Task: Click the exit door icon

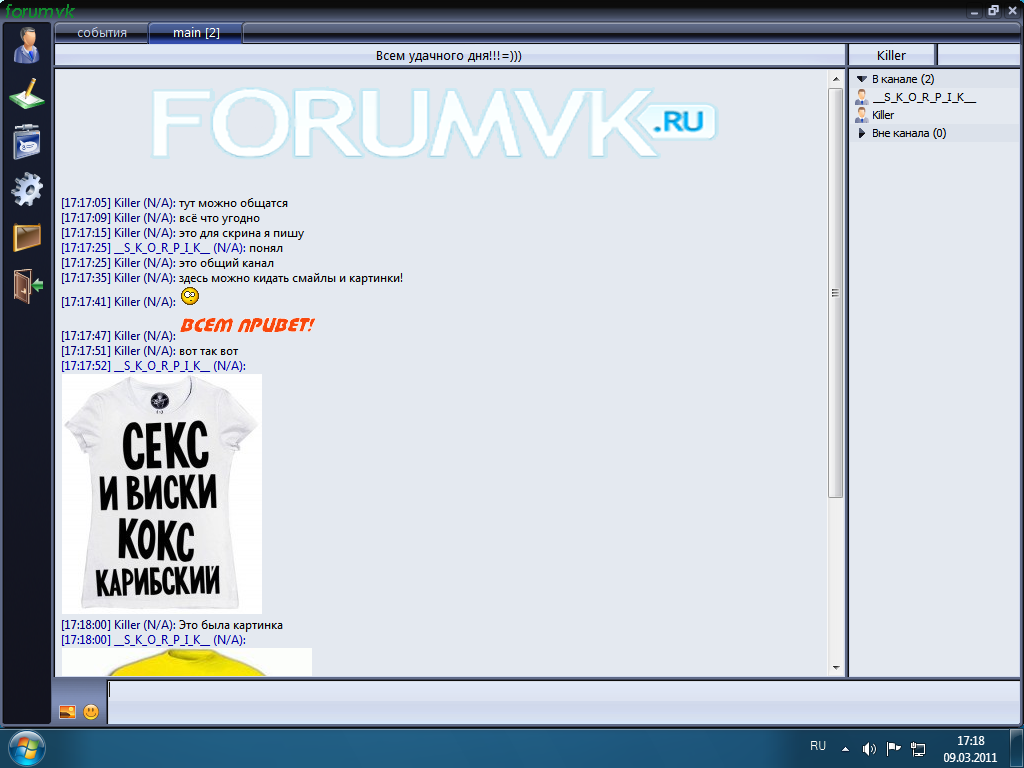Action: point(28,285)
